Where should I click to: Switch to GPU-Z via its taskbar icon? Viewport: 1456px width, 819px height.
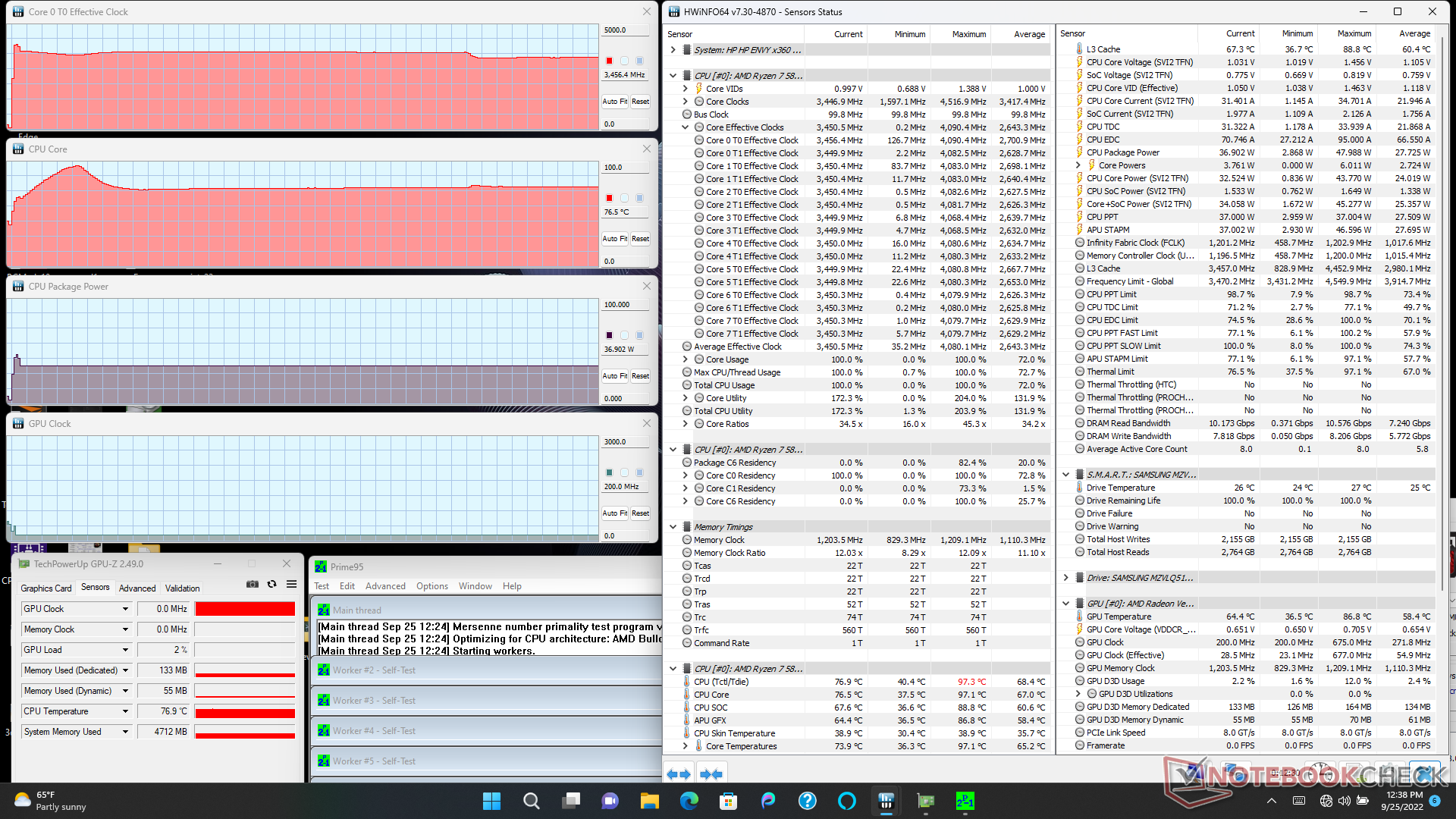click(925, 801)
